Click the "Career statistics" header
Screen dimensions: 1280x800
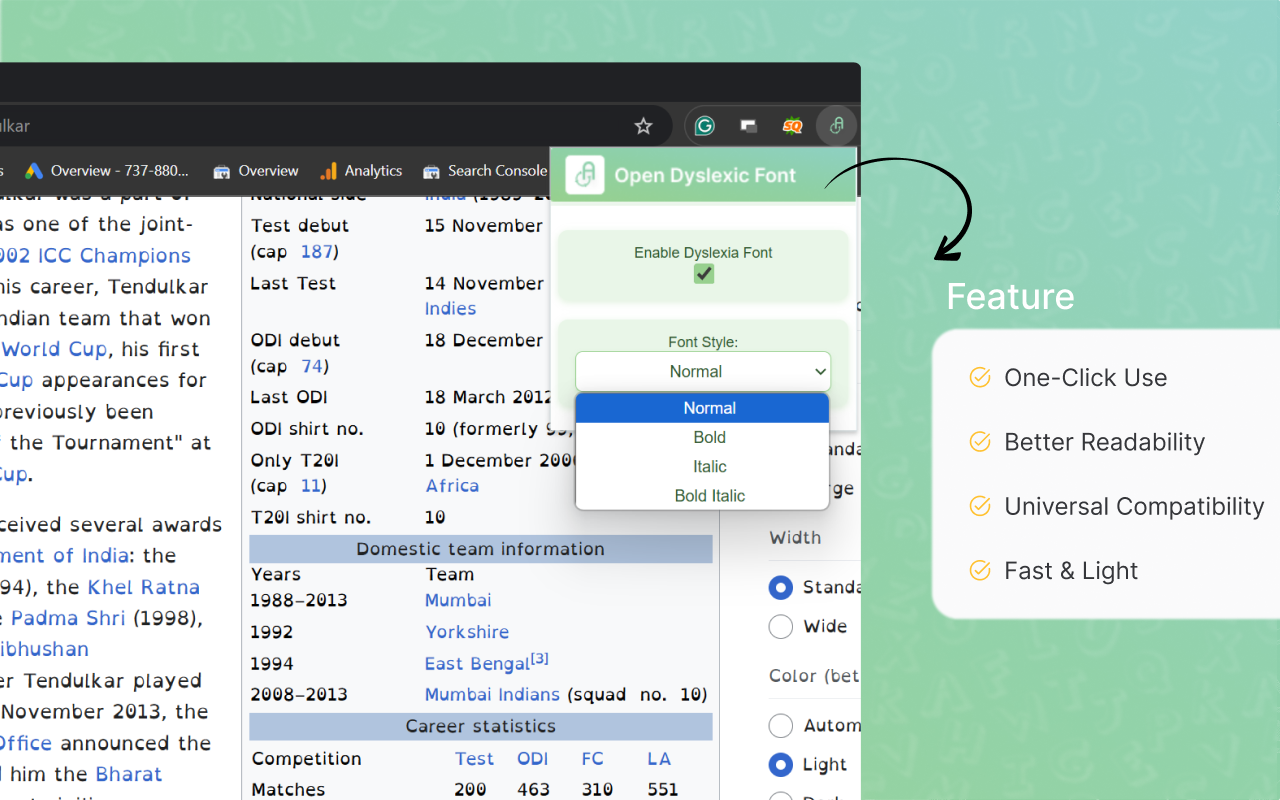tap(481, 726)
